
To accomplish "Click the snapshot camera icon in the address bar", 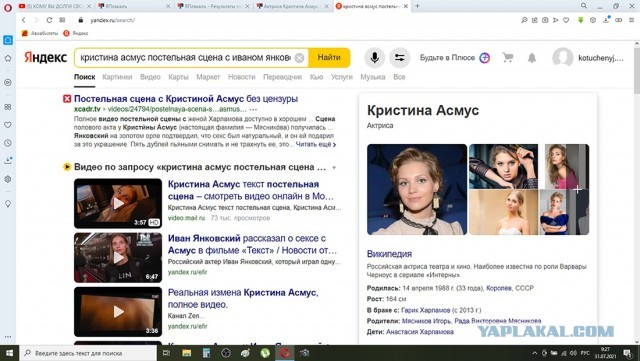I will 545,20.
